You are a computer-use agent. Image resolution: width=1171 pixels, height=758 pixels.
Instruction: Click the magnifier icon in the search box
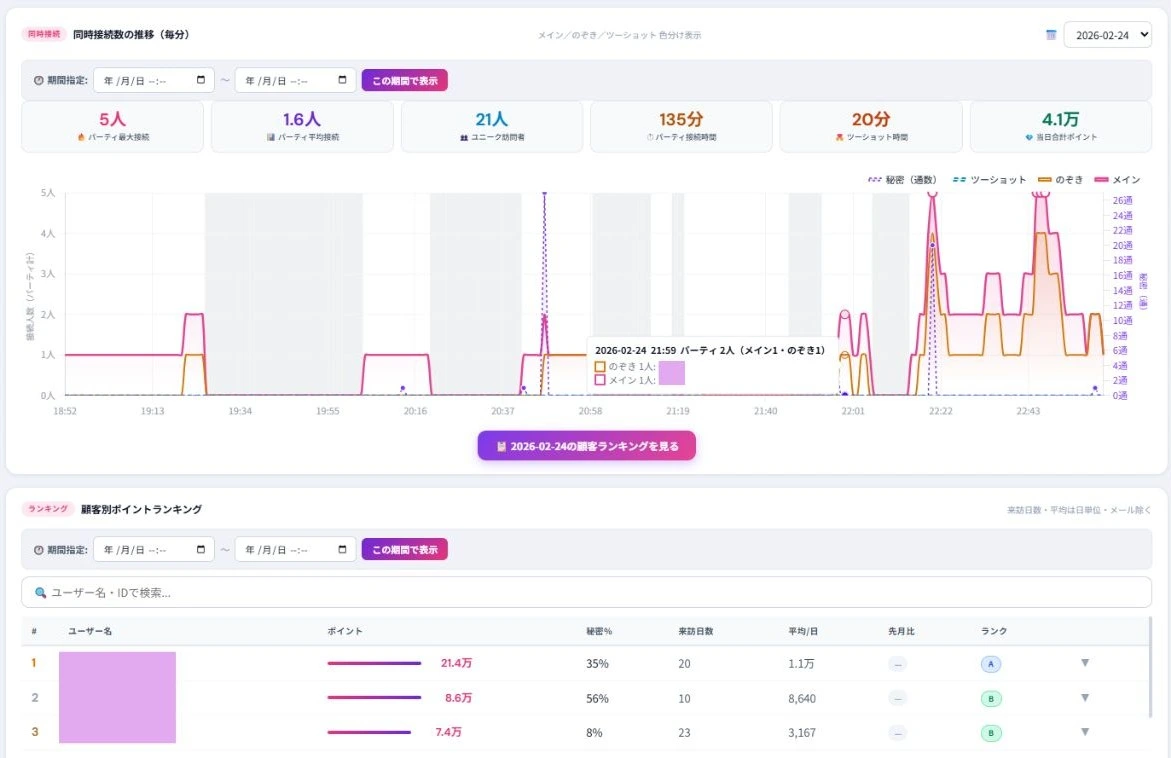coord(41,592)
